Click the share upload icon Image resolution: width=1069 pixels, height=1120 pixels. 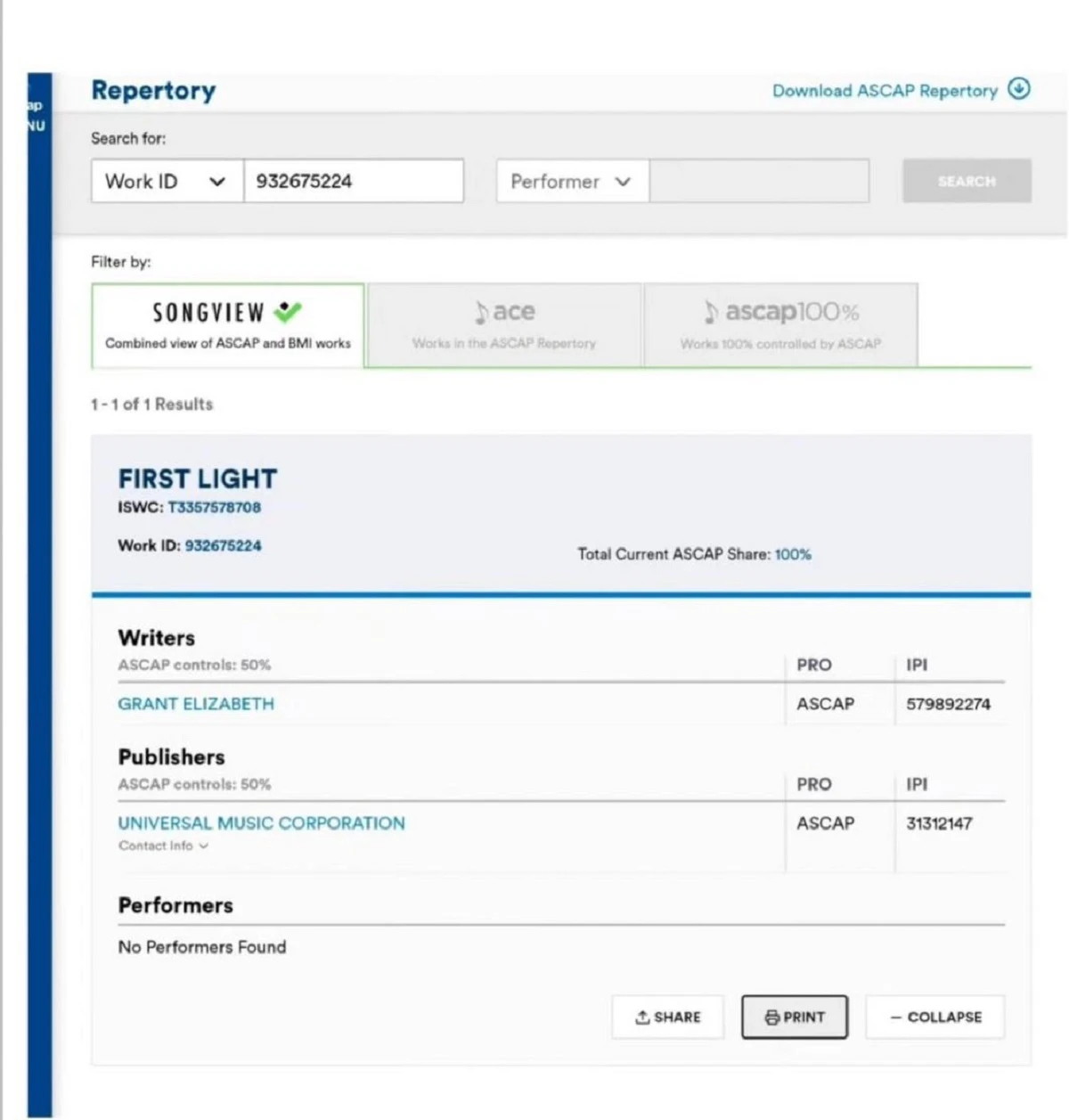point(641,1018)
